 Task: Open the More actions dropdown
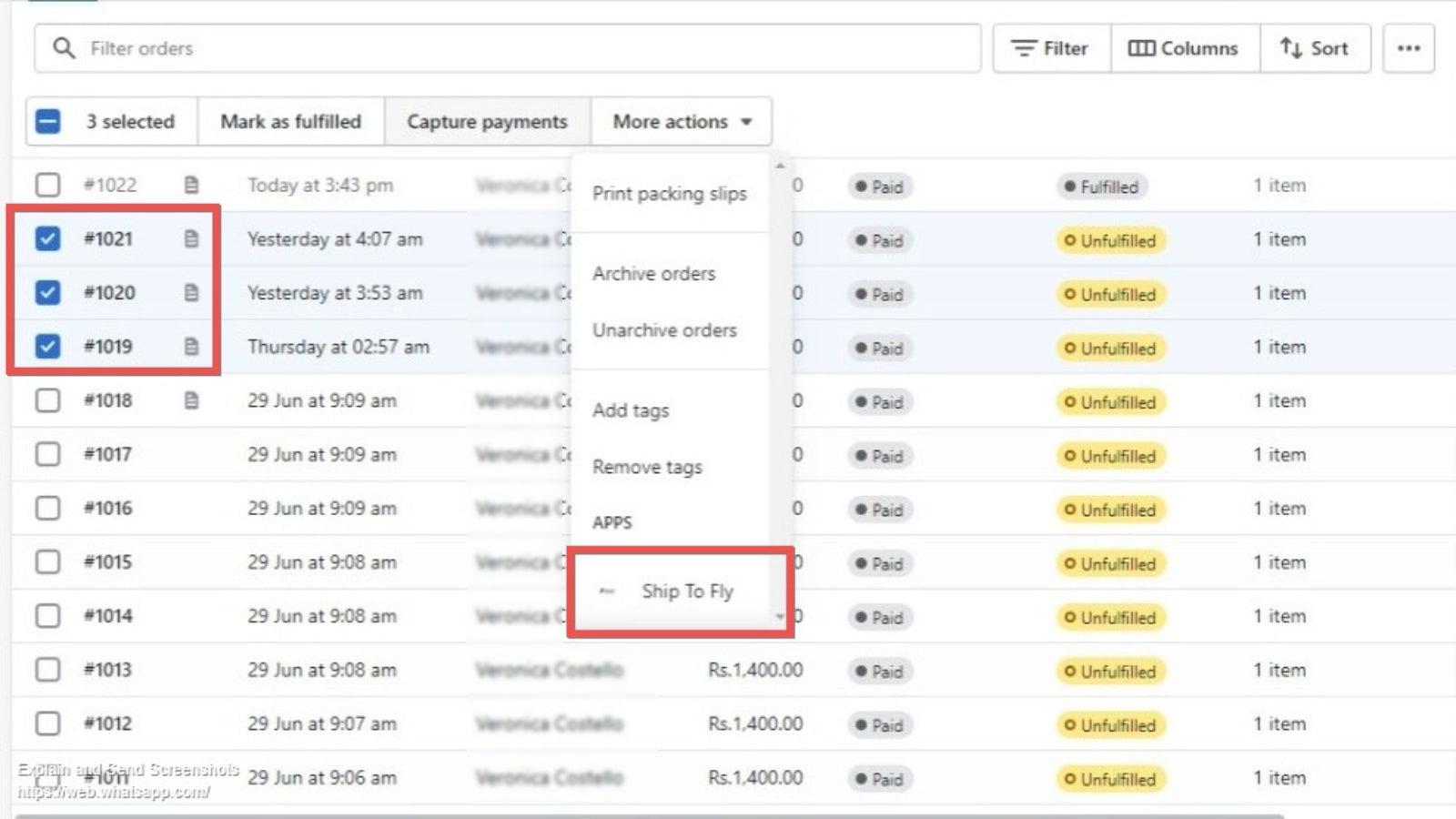coord(681,121)
